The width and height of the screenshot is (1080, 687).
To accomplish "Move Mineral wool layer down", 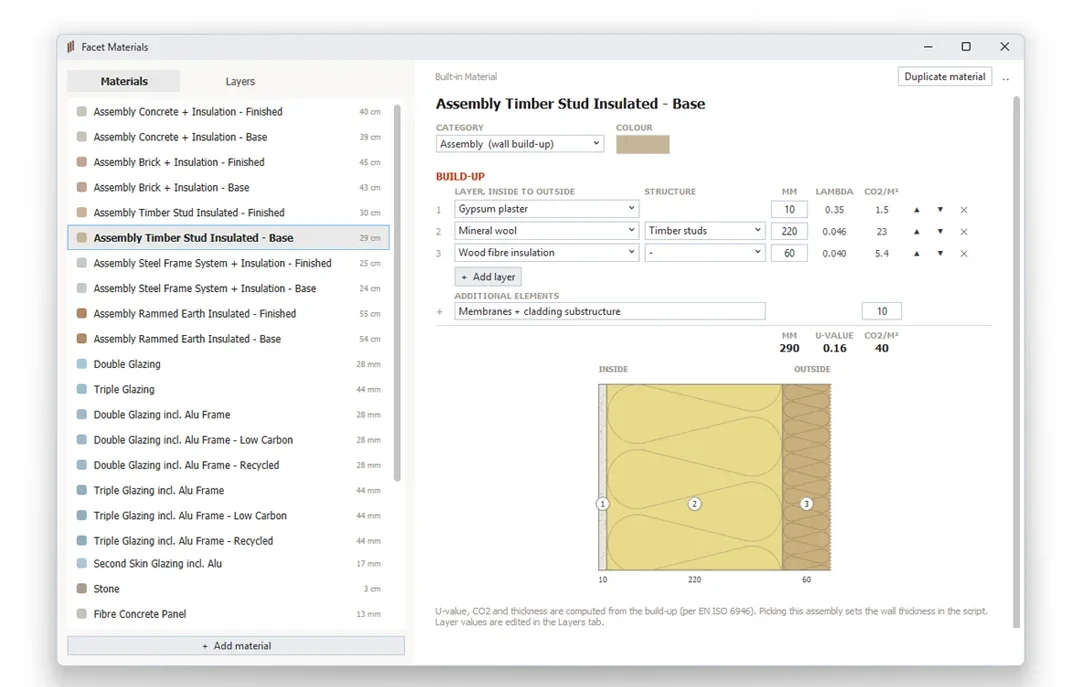I will coord(939,232).
